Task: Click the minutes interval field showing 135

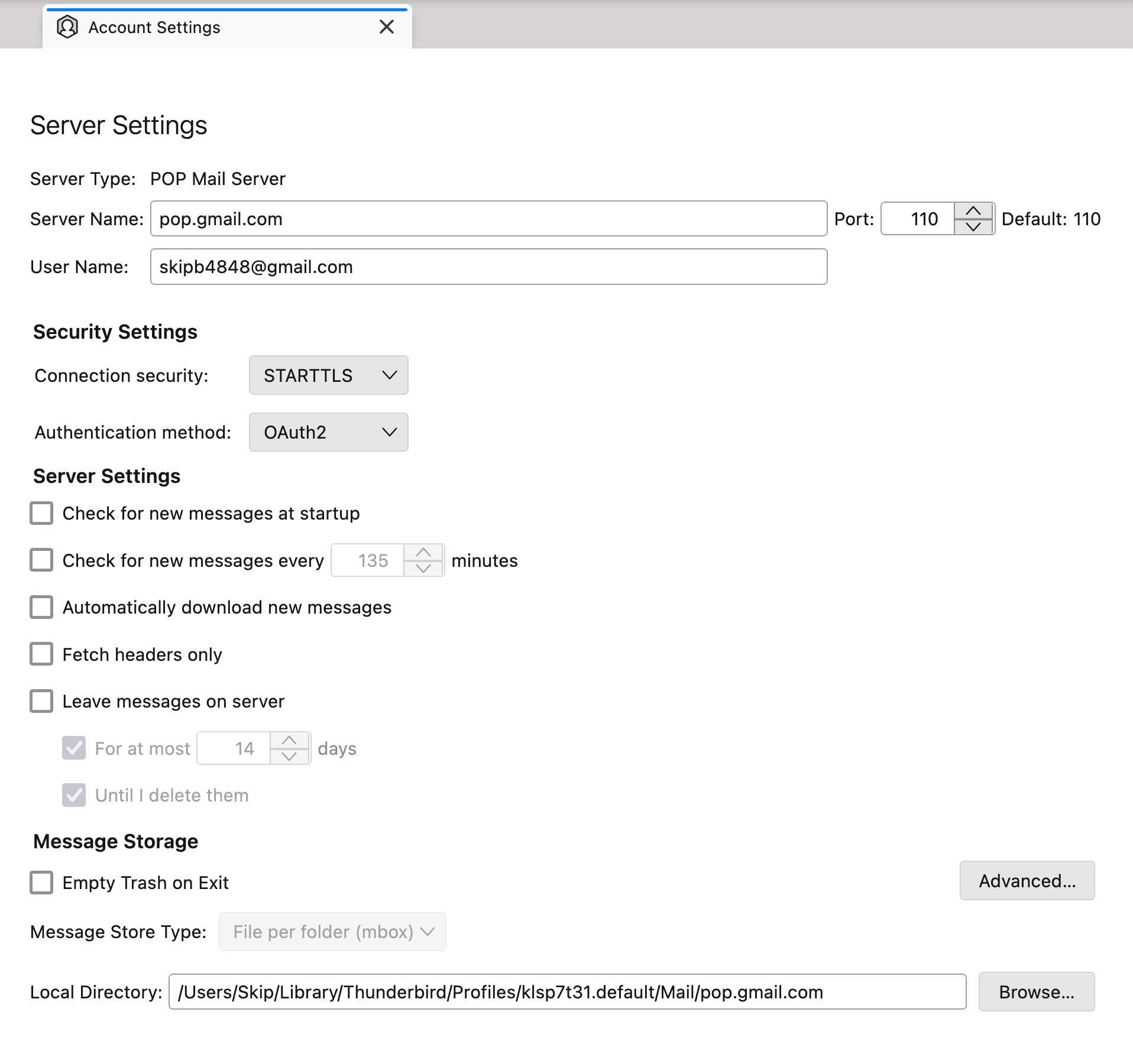Action: coord(368,560)
